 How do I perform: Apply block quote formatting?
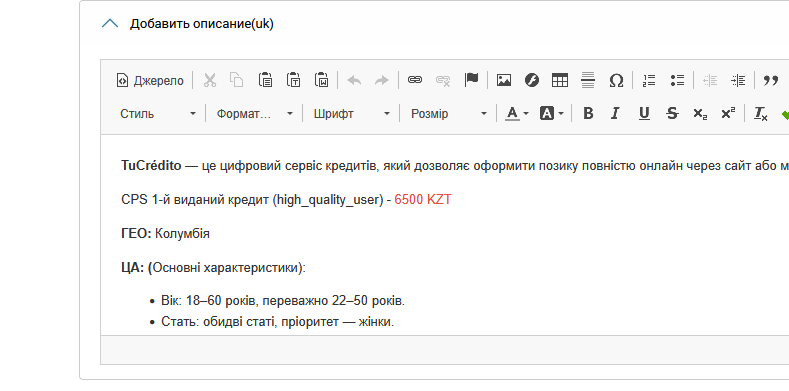pyautogui.click(x=770, y=80)
